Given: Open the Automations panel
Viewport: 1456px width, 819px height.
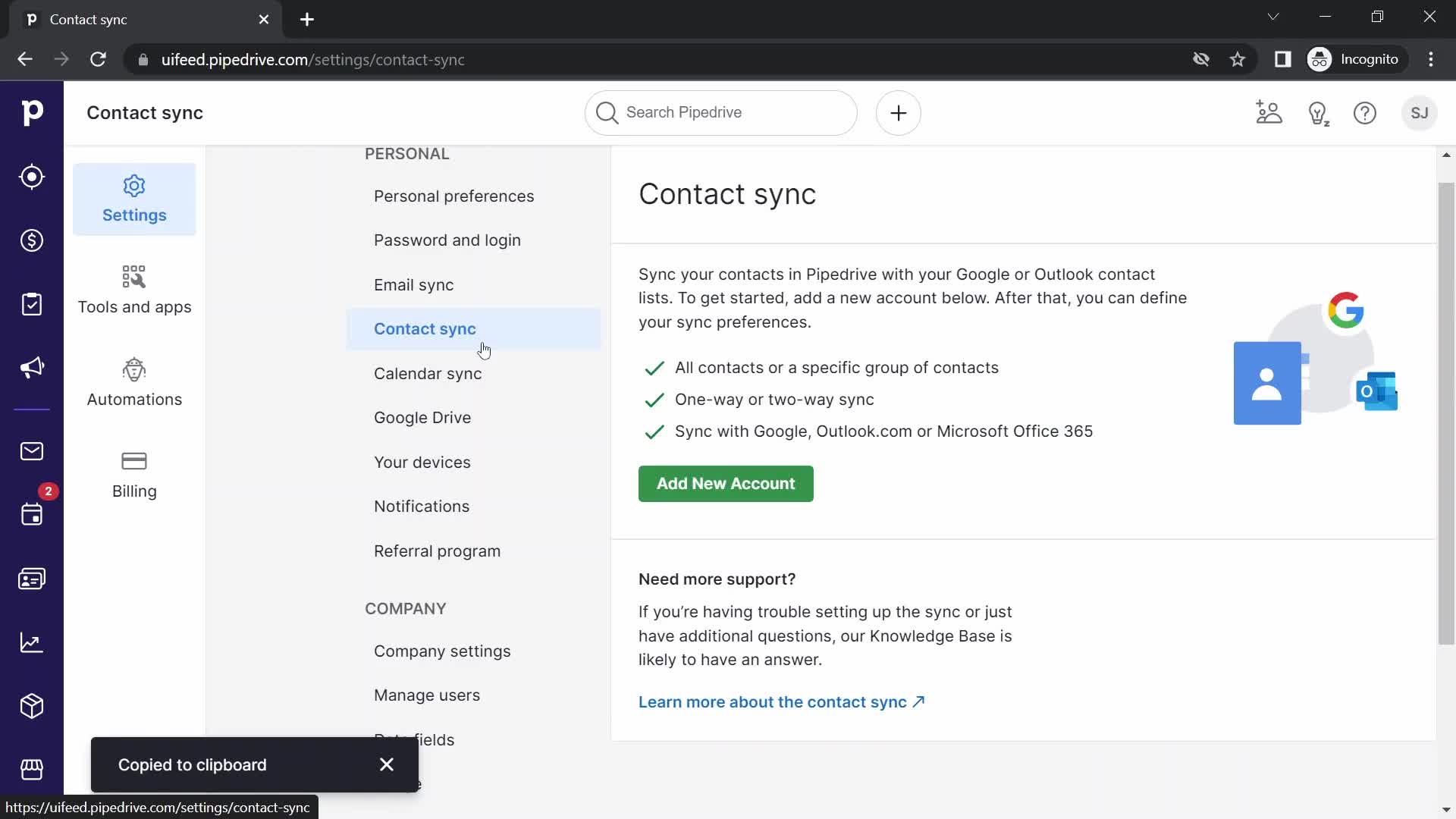Looking at the screenshot, I should pyautogui.click(x=133, y=383).
